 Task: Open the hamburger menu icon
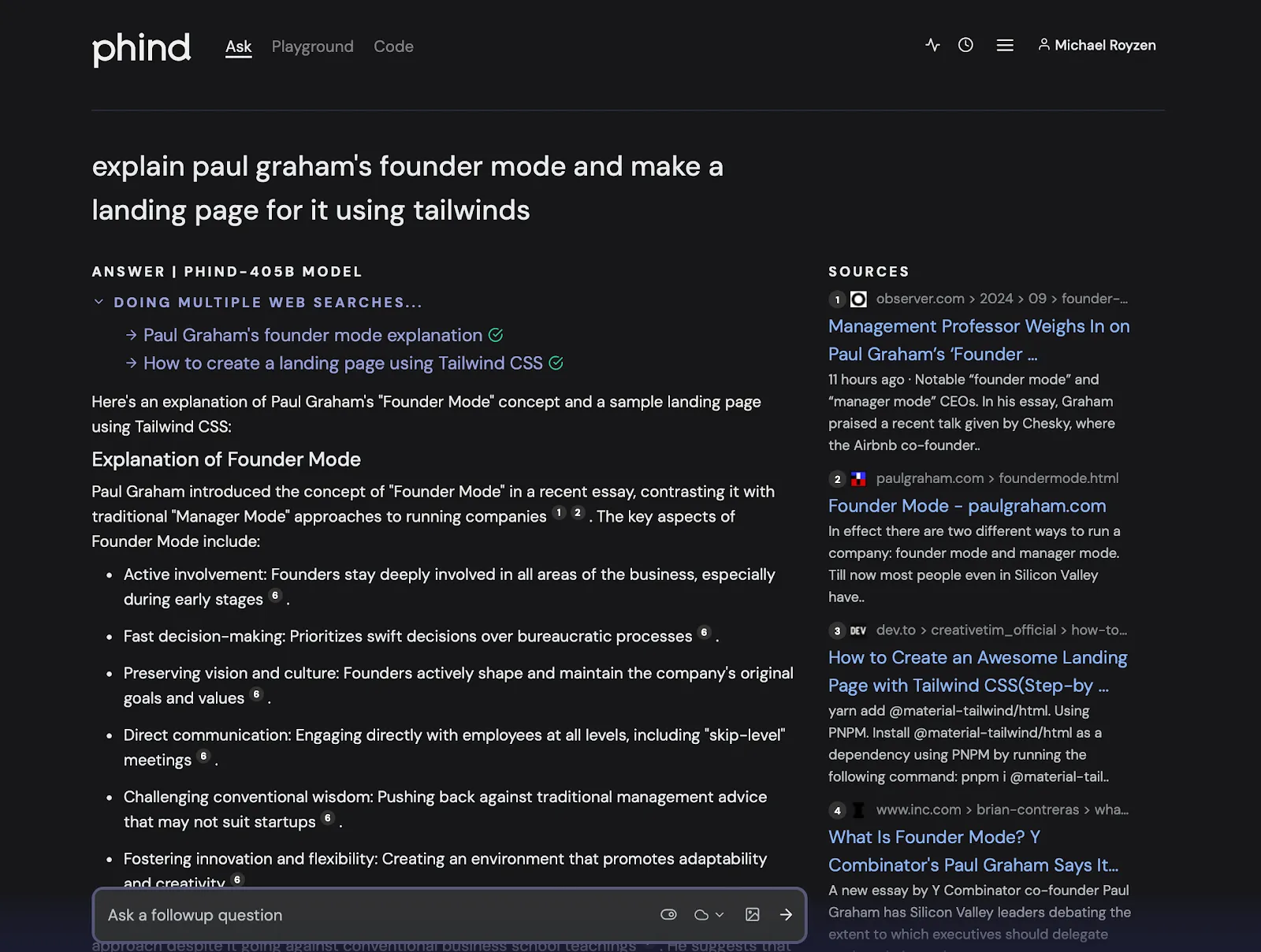(x=1005, y=46)
